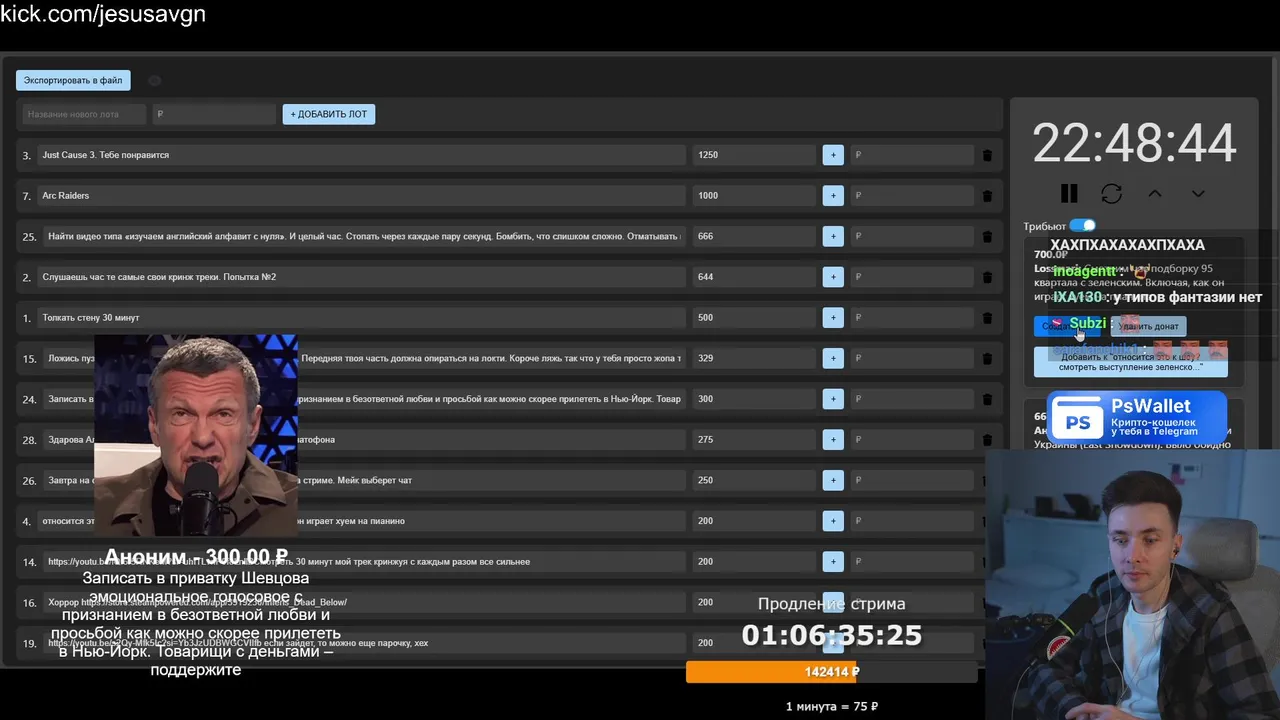Viewport: 1280px width, 720px height.
Task: Click plus on the 329 lot row
Action: coord(833,358)
